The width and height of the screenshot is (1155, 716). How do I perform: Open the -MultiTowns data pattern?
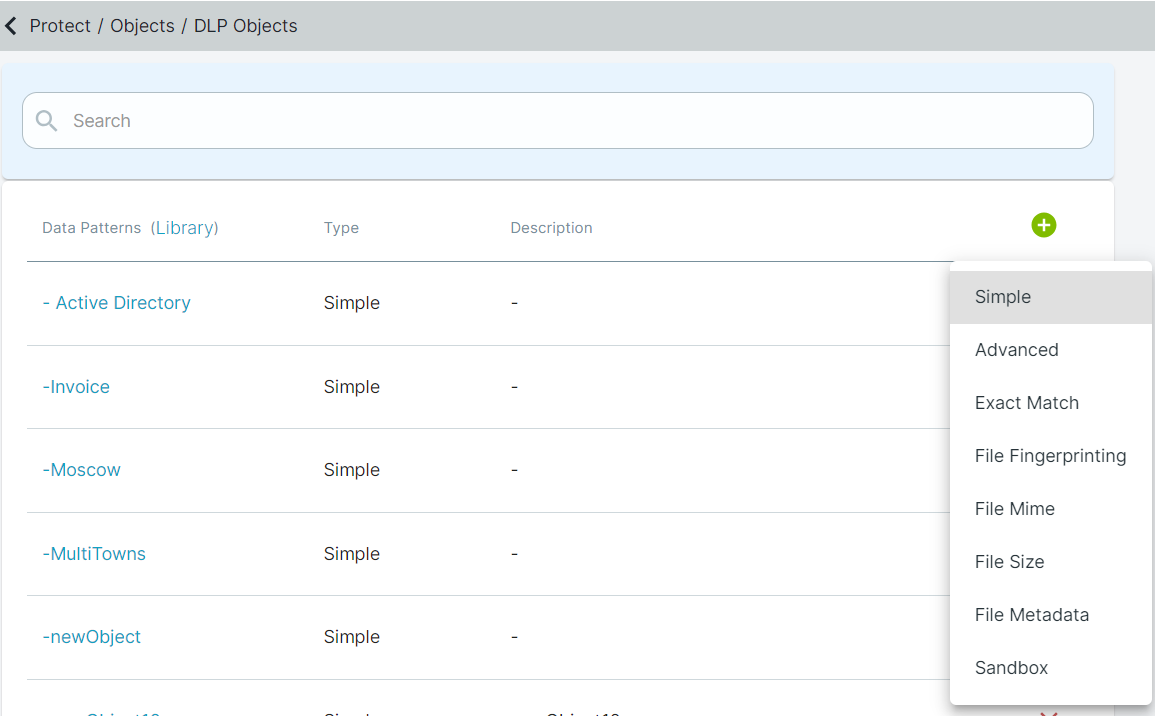(94, 554)
